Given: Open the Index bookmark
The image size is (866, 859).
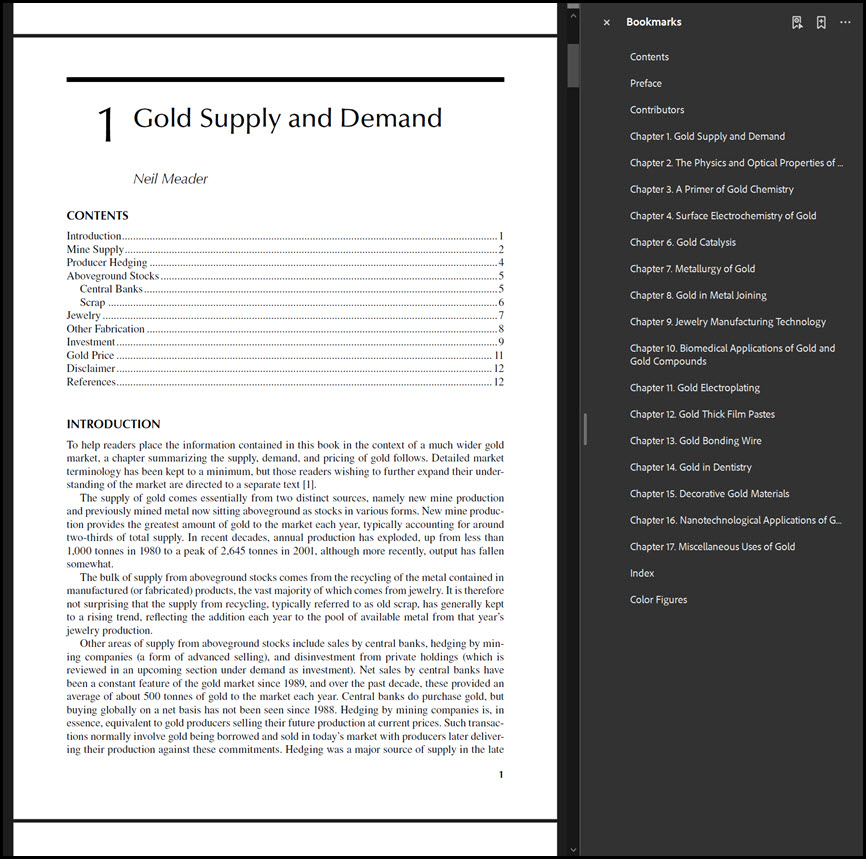Looking at the screenshot, I should (642, 573).
